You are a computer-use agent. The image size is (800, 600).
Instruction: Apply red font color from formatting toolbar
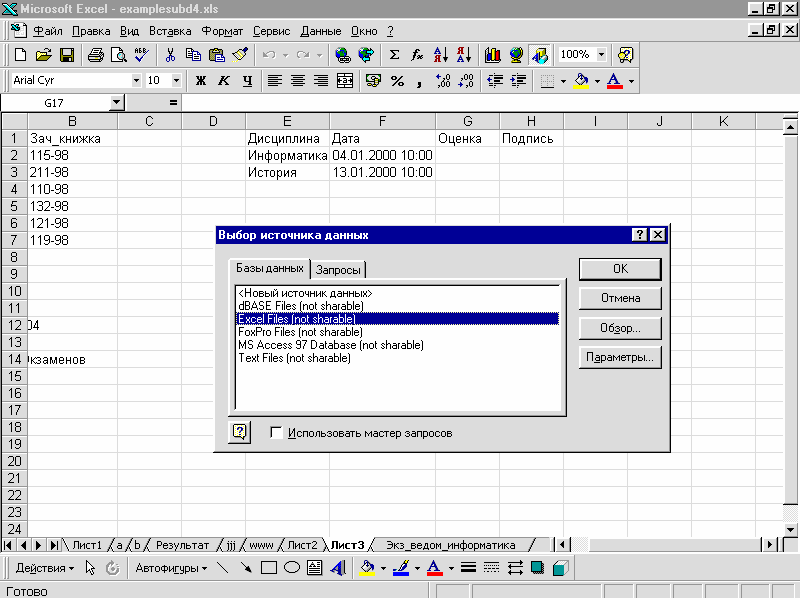(615, 81)
